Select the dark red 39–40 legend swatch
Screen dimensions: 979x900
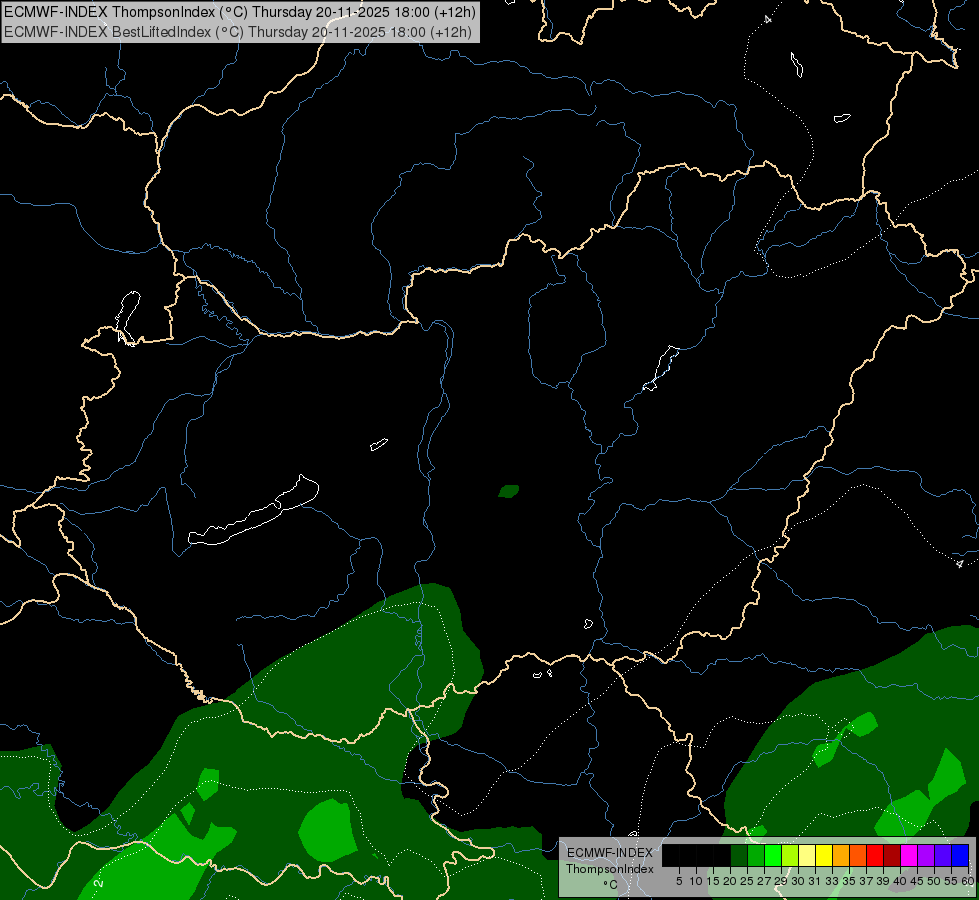[x=892, y=855]
